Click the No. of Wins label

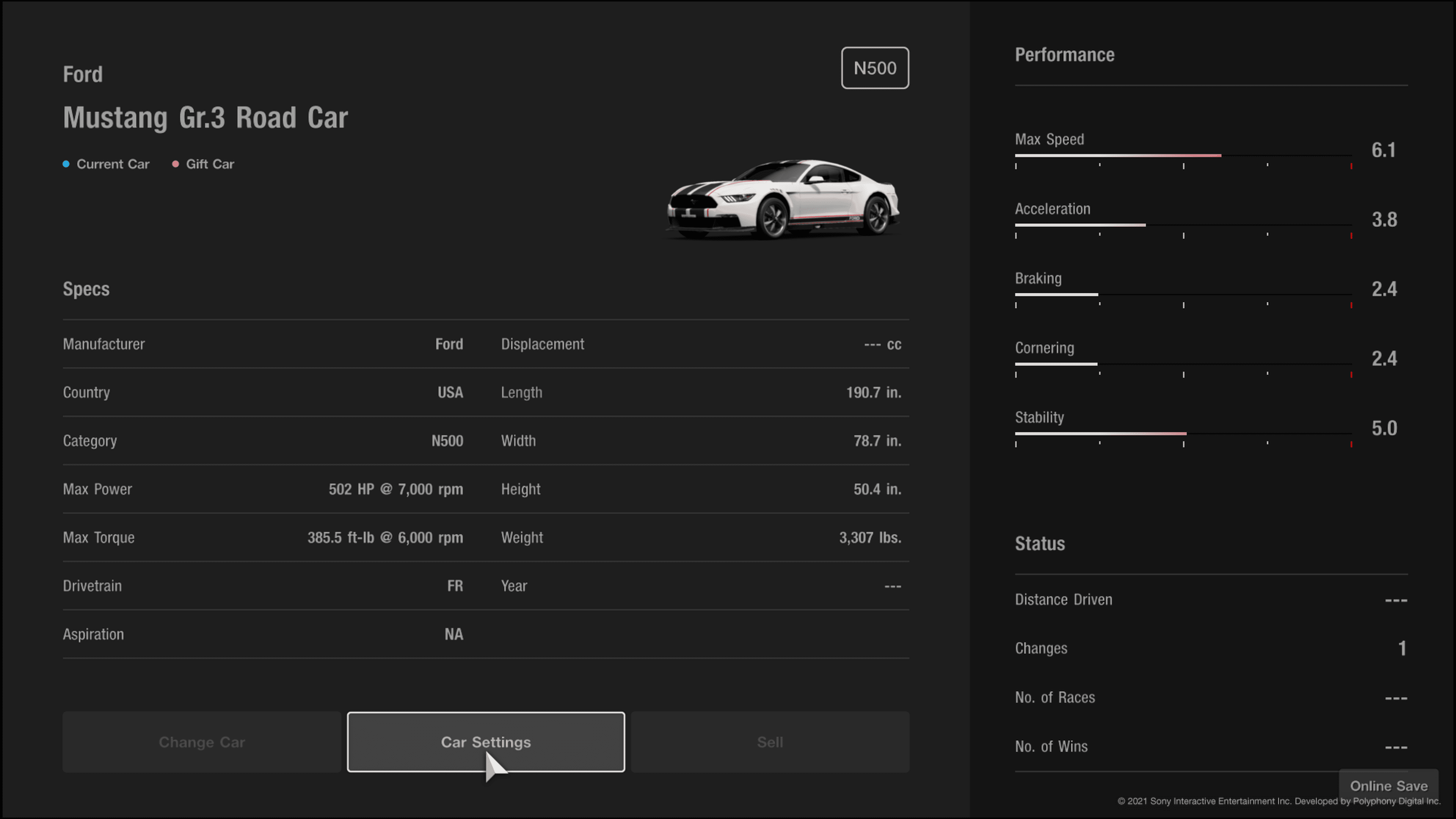pyautogui.click(x=1051, y=747)
